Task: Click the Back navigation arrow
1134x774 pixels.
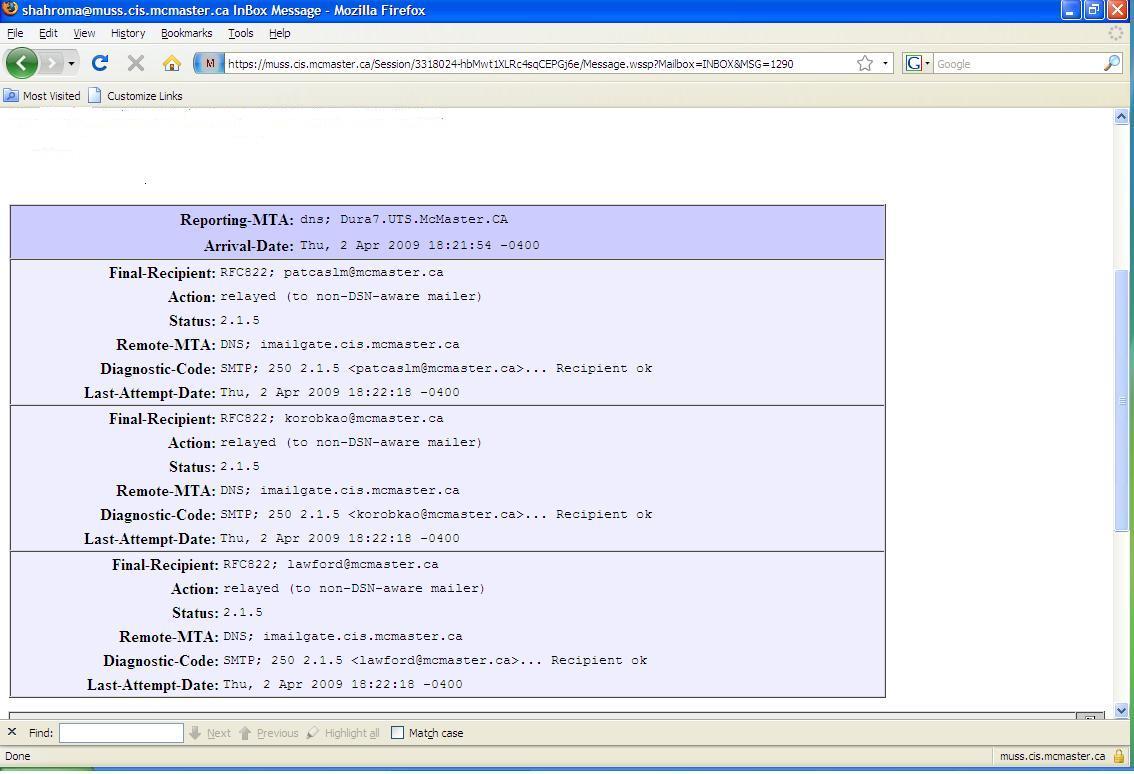Action: click(21, 63)
